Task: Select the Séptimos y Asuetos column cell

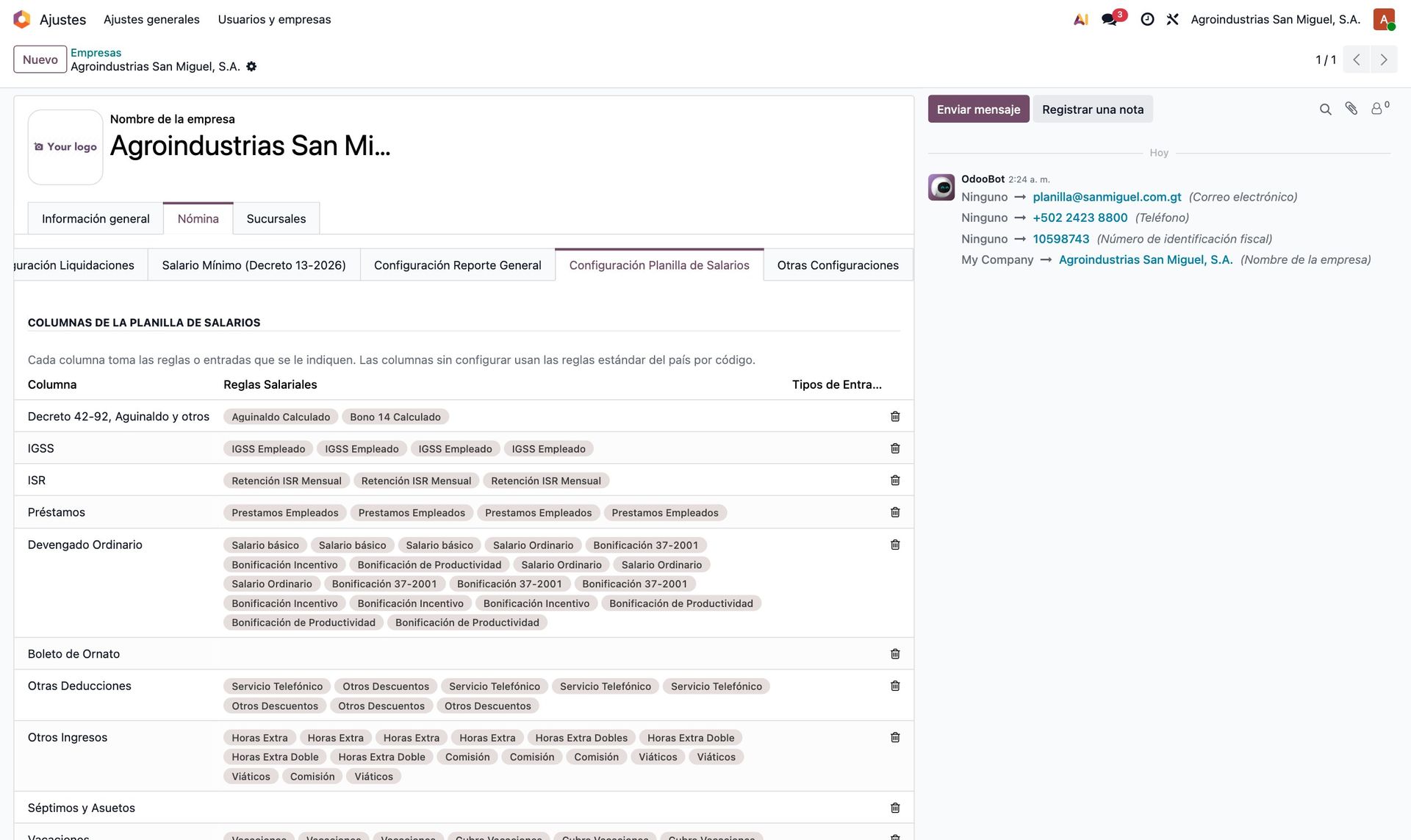Action: point(117,808)
